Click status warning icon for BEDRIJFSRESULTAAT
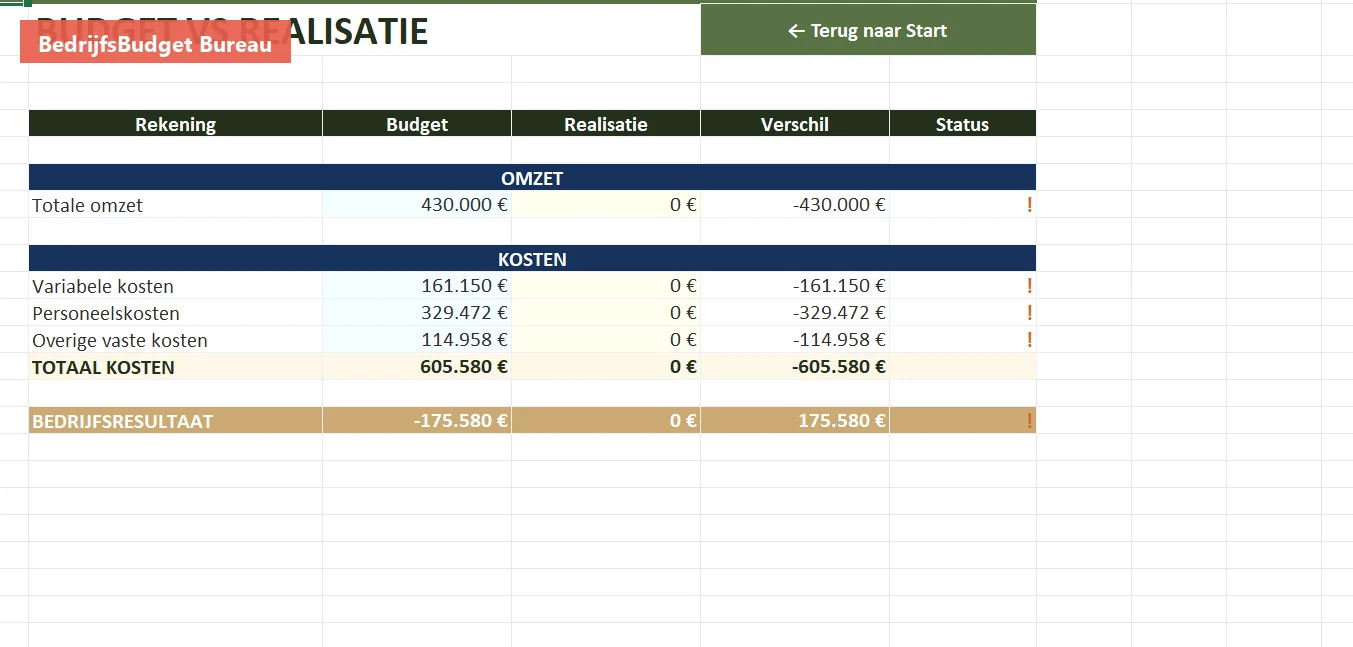Viewport: 1353px width, 647px height. (x=1029, y=421)
